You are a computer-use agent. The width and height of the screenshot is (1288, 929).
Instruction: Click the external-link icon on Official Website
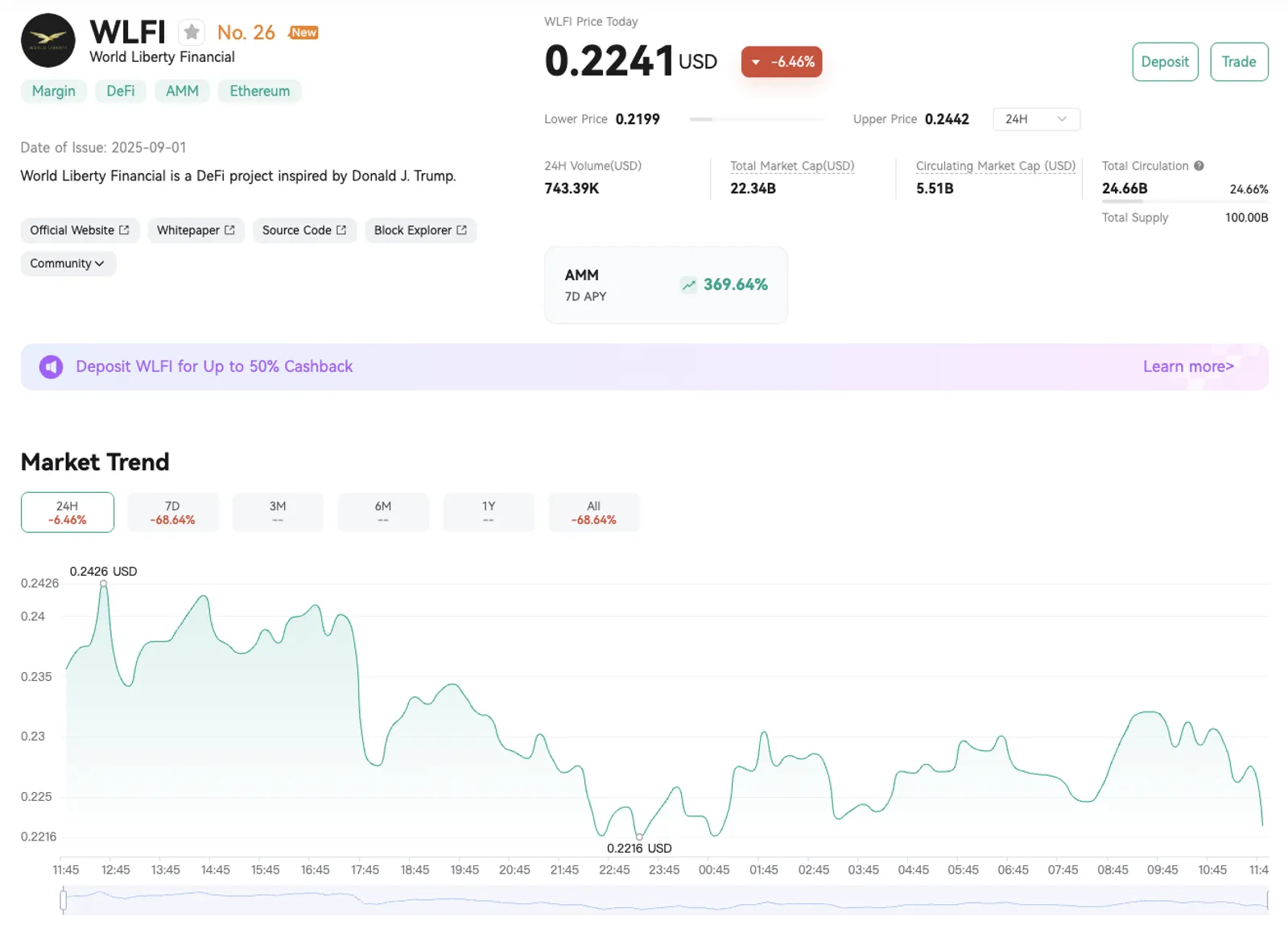124,230
